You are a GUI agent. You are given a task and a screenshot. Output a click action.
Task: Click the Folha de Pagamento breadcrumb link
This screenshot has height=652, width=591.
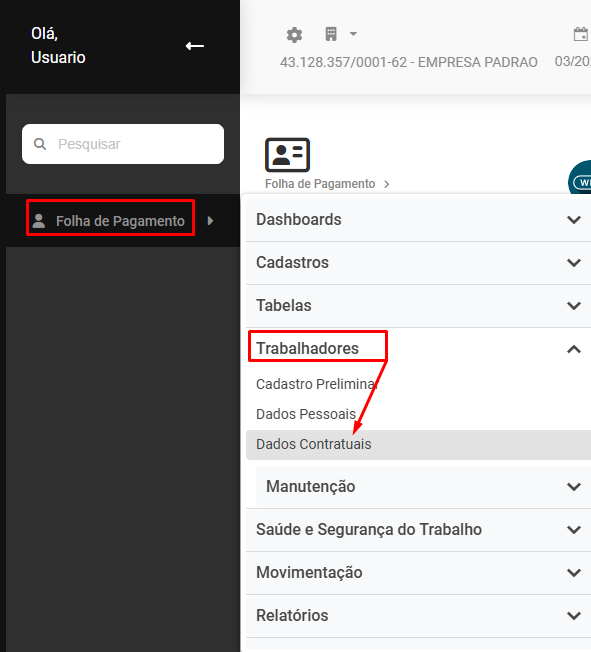point(320,184)
